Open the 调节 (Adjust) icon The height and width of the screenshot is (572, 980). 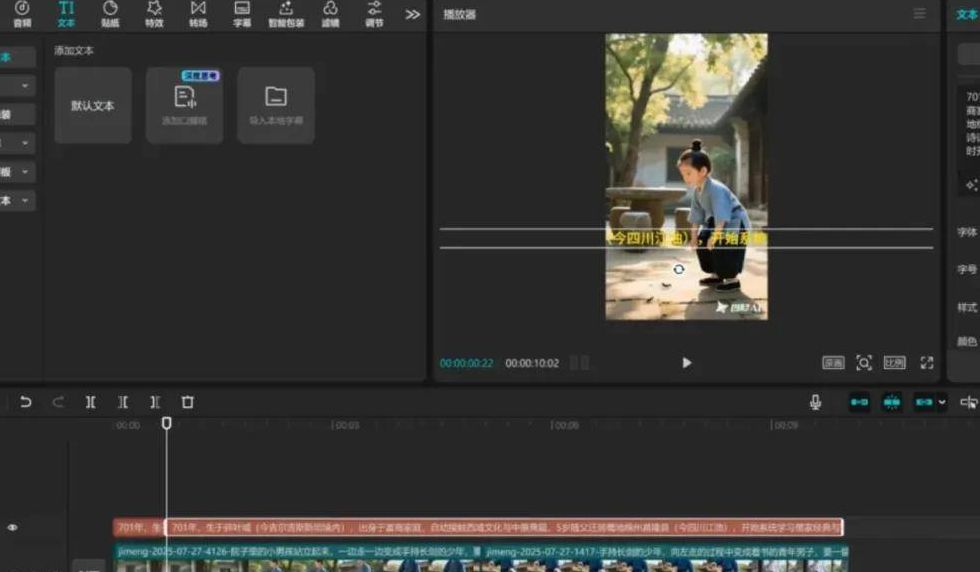pyautogui.click(x=374, y=13)
